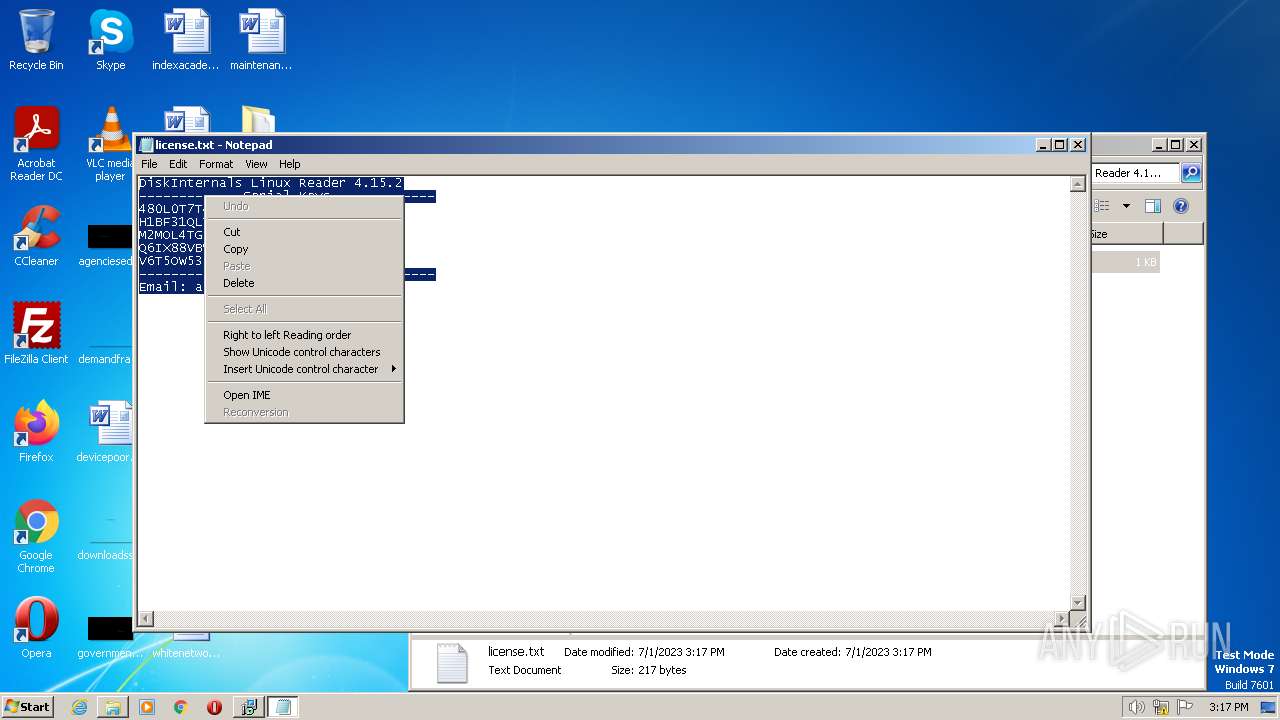Maximize the Notepad window
The height and width of the screenshot is (720, 1280).
coord(1060,145)
